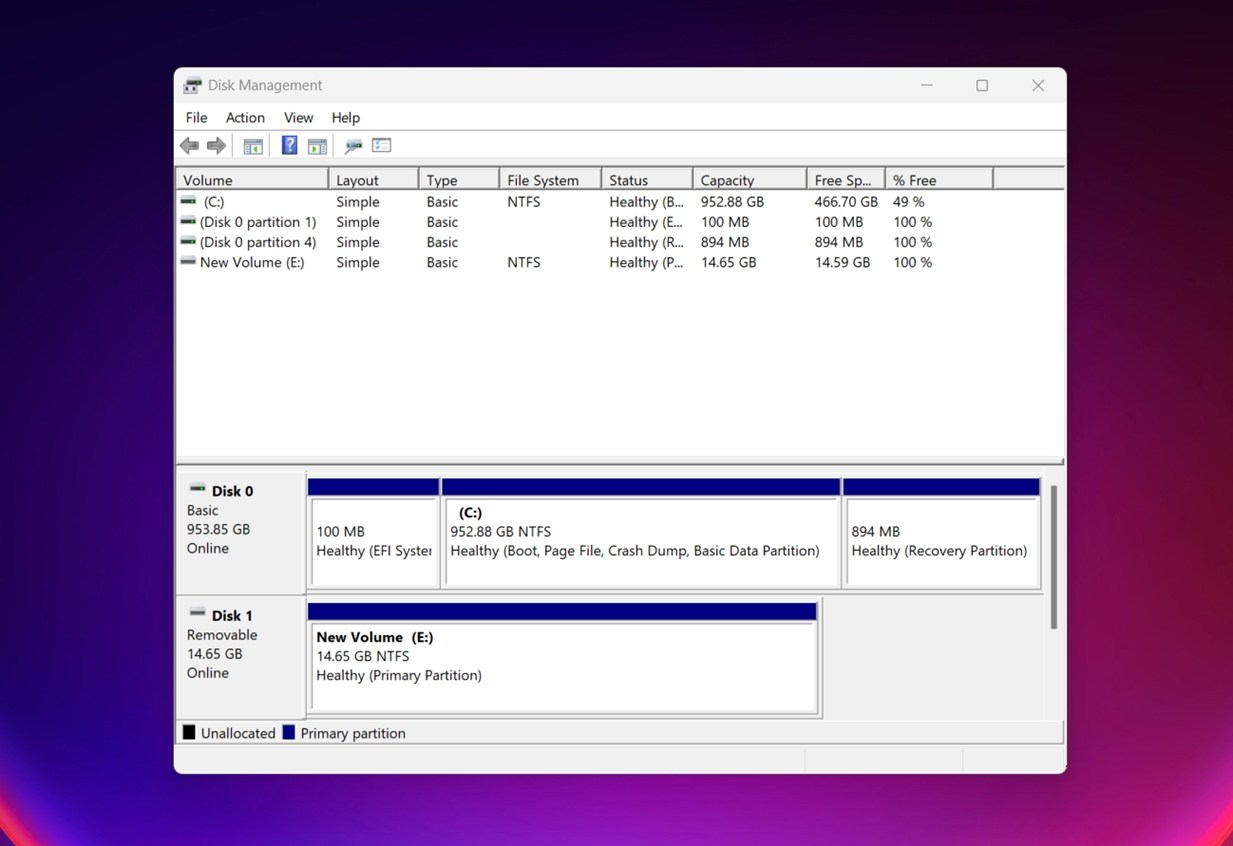This screenshot has width=1233, height=846.
Task: Open the File menu
Action: (x=196, y=118)
